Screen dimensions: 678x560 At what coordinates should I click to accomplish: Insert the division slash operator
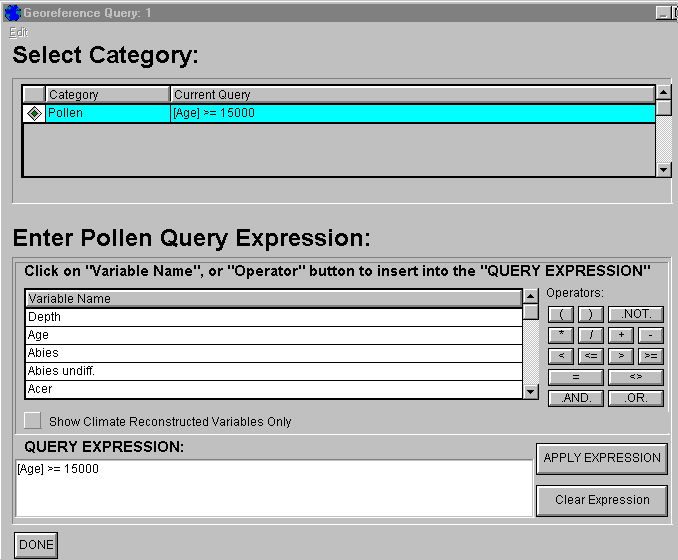tap(590, 335)
